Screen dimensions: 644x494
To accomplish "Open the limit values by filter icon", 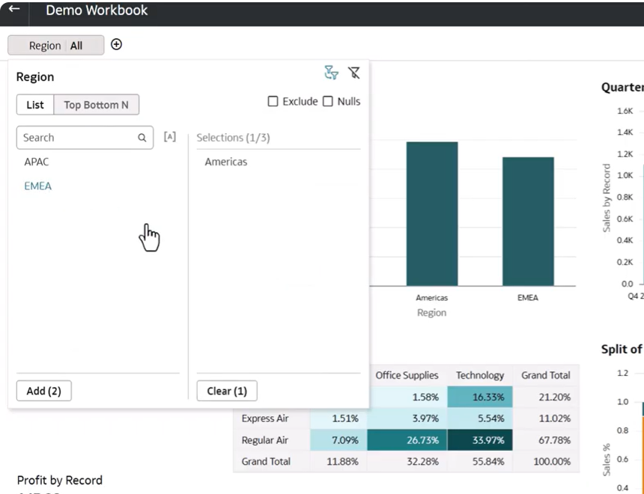I will (331, 73).
